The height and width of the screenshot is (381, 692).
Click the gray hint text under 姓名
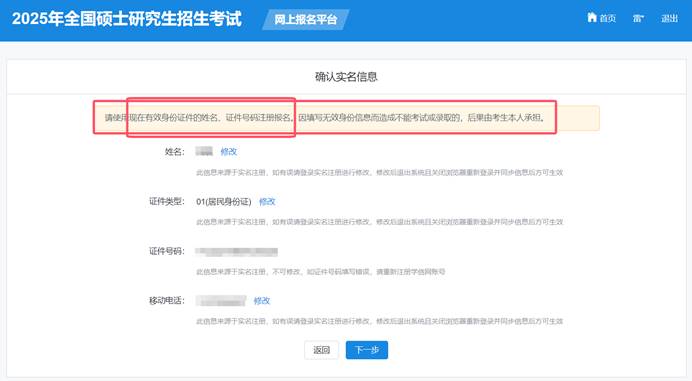coord(380,173)
